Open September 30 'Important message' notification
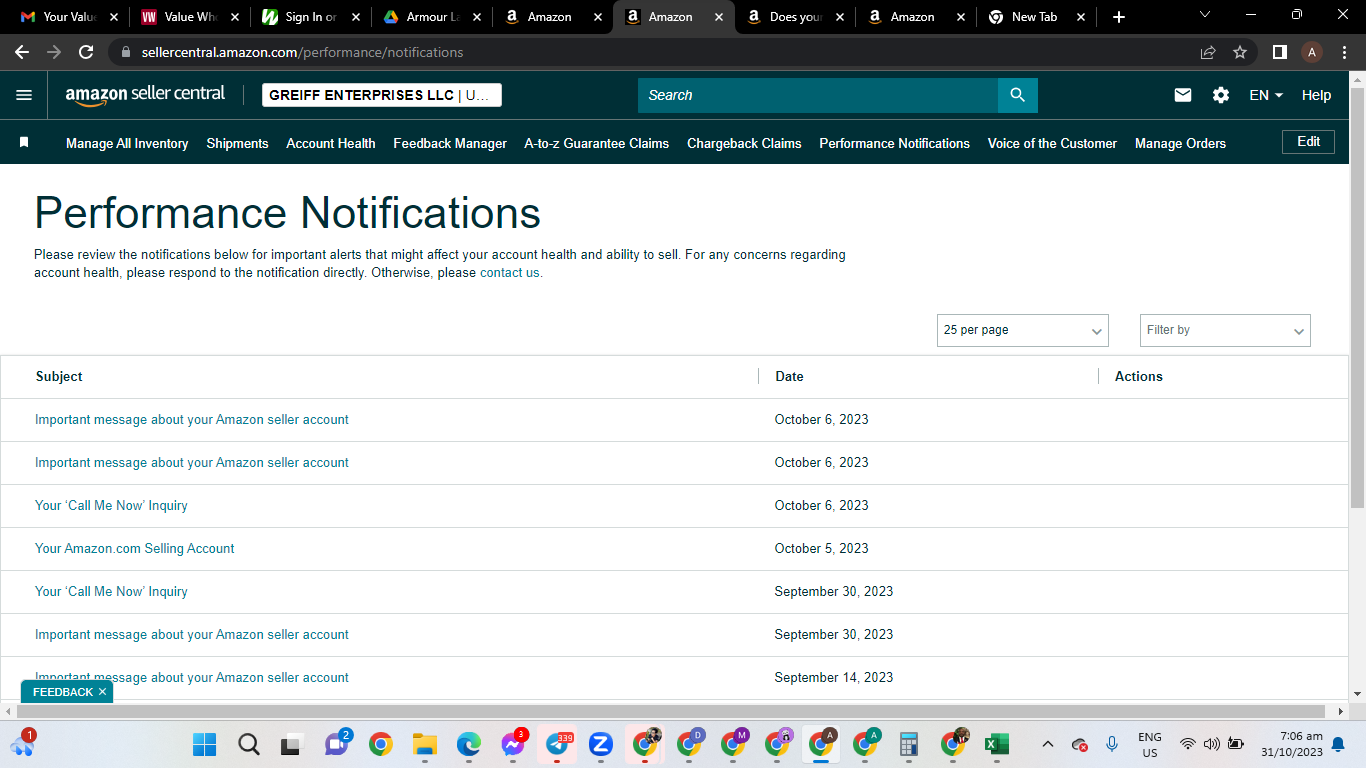Viewport: 1366px width, 768px height. point(192,634)
